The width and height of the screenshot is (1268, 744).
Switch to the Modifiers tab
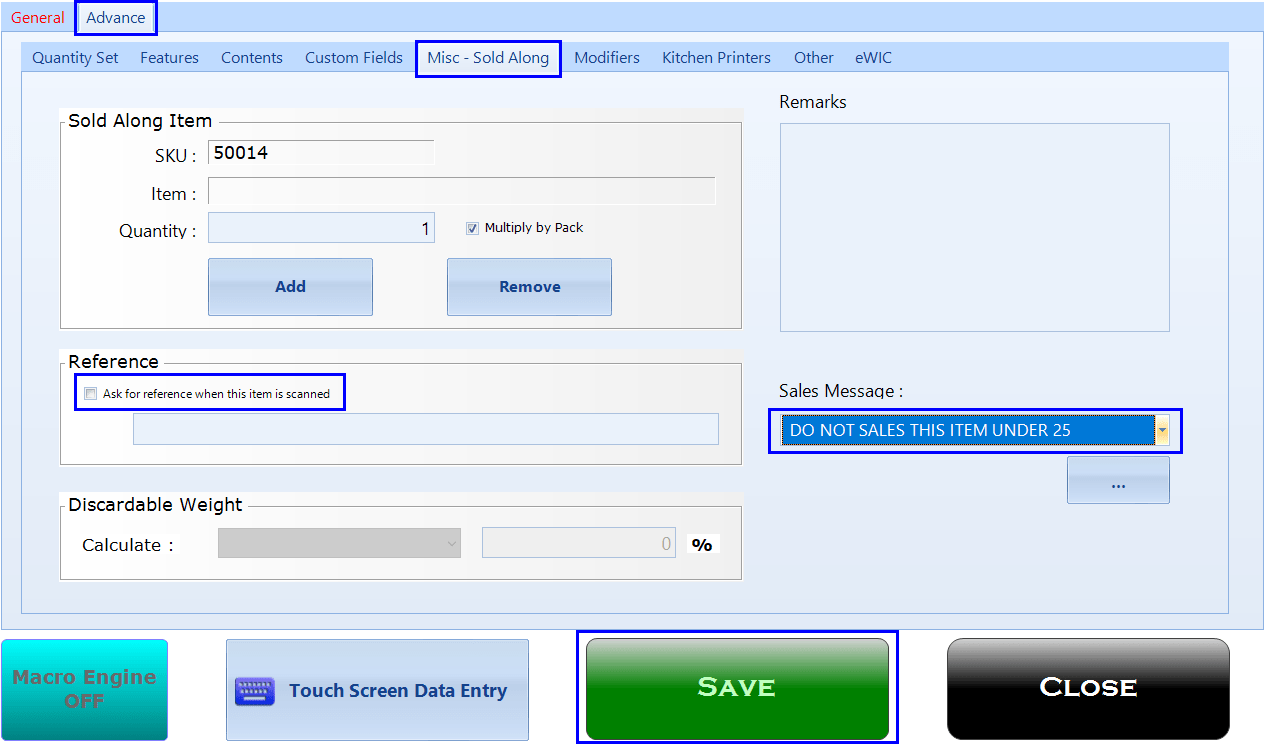[x=607, y=58]
